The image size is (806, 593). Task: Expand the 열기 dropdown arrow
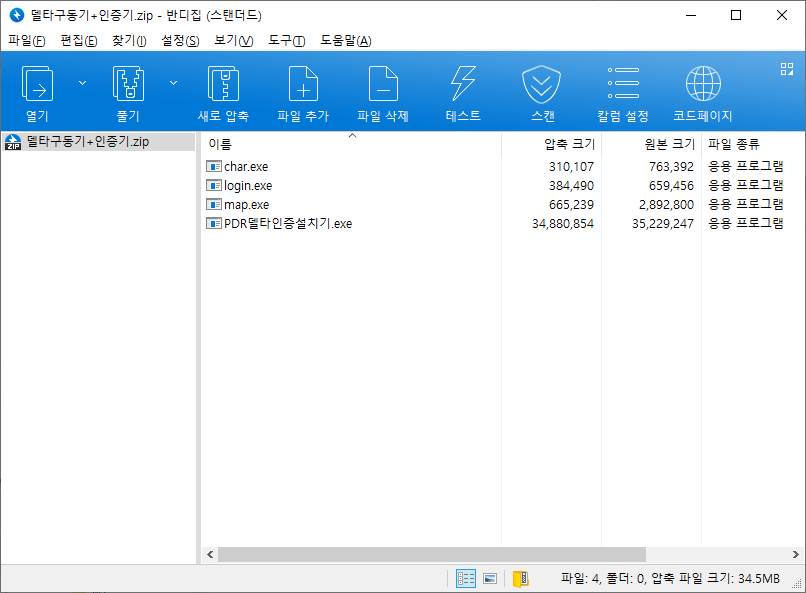(x=82, y=83)
